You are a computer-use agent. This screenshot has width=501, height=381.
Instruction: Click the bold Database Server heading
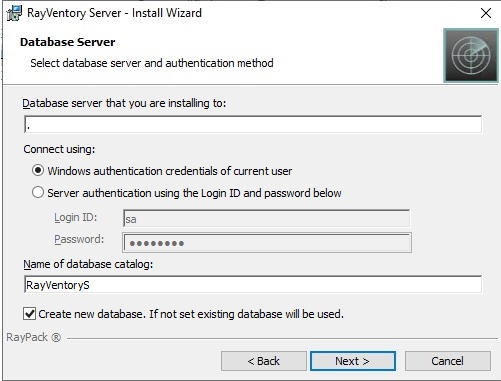pyautogui.click(x=68, y=42)
